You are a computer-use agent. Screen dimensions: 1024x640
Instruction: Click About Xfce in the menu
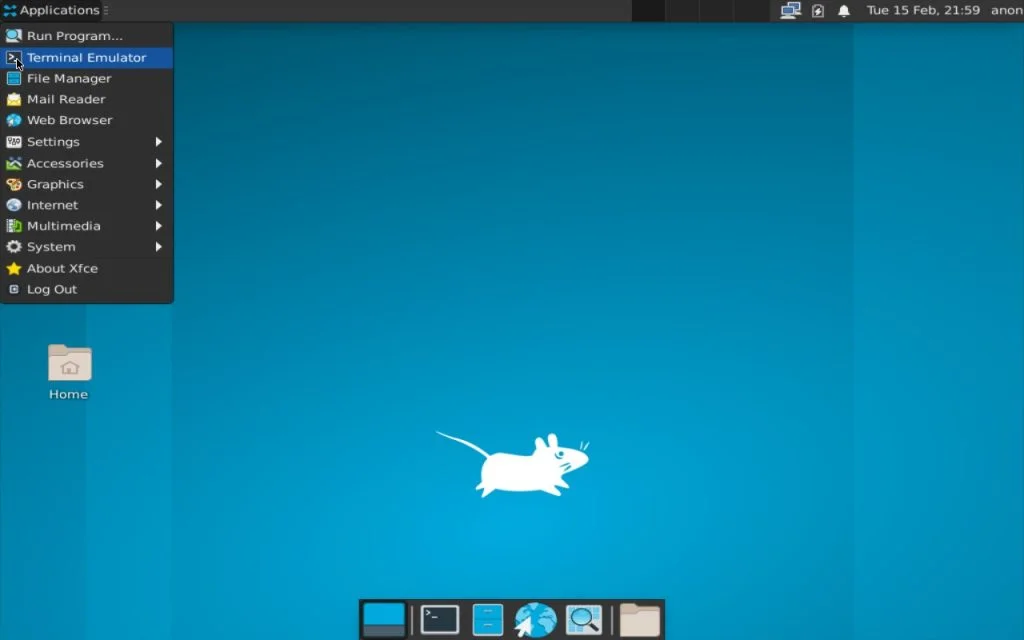point(61,268)
